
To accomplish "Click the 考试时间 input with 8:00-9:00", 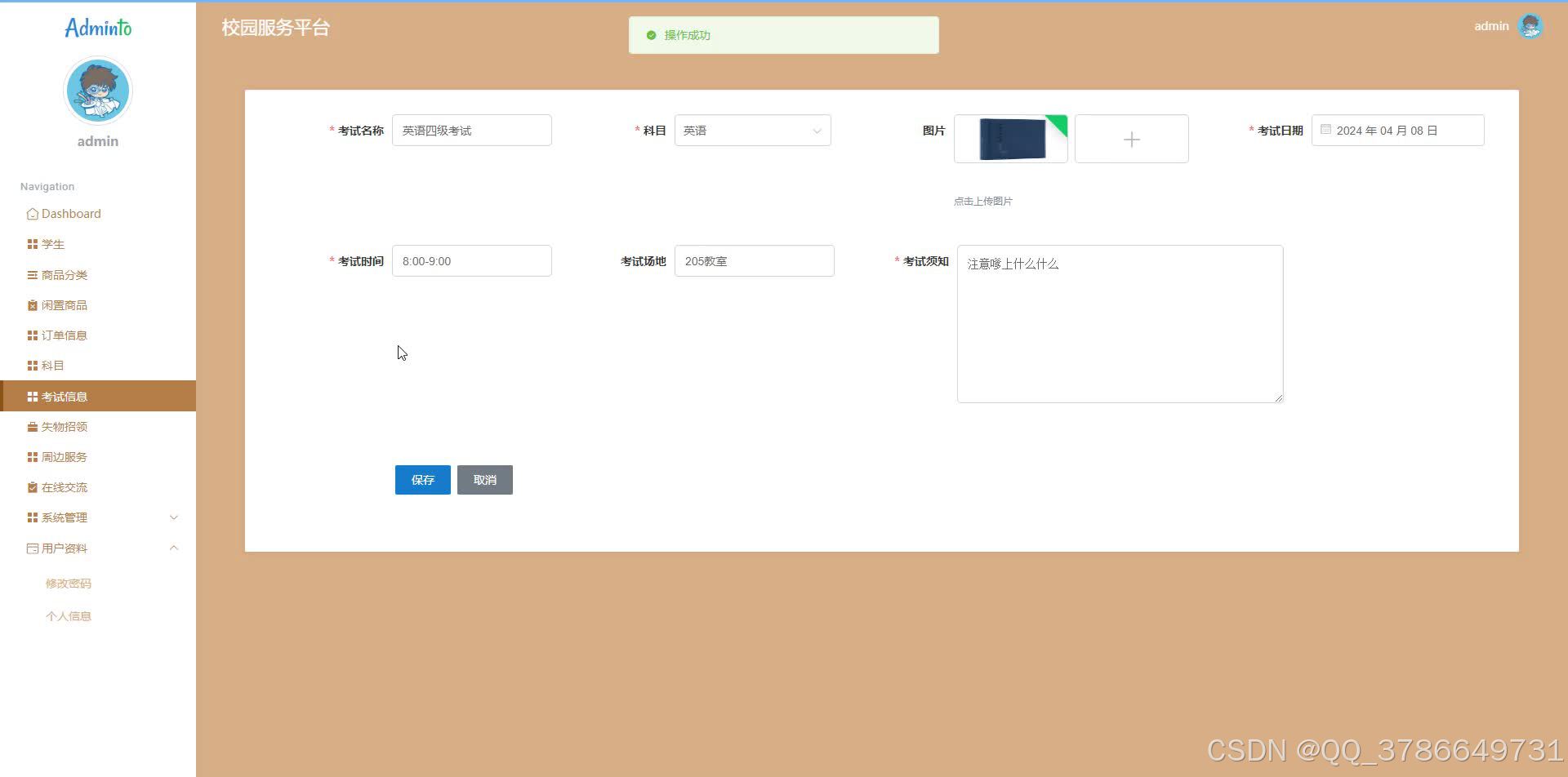I will point(472,261).
